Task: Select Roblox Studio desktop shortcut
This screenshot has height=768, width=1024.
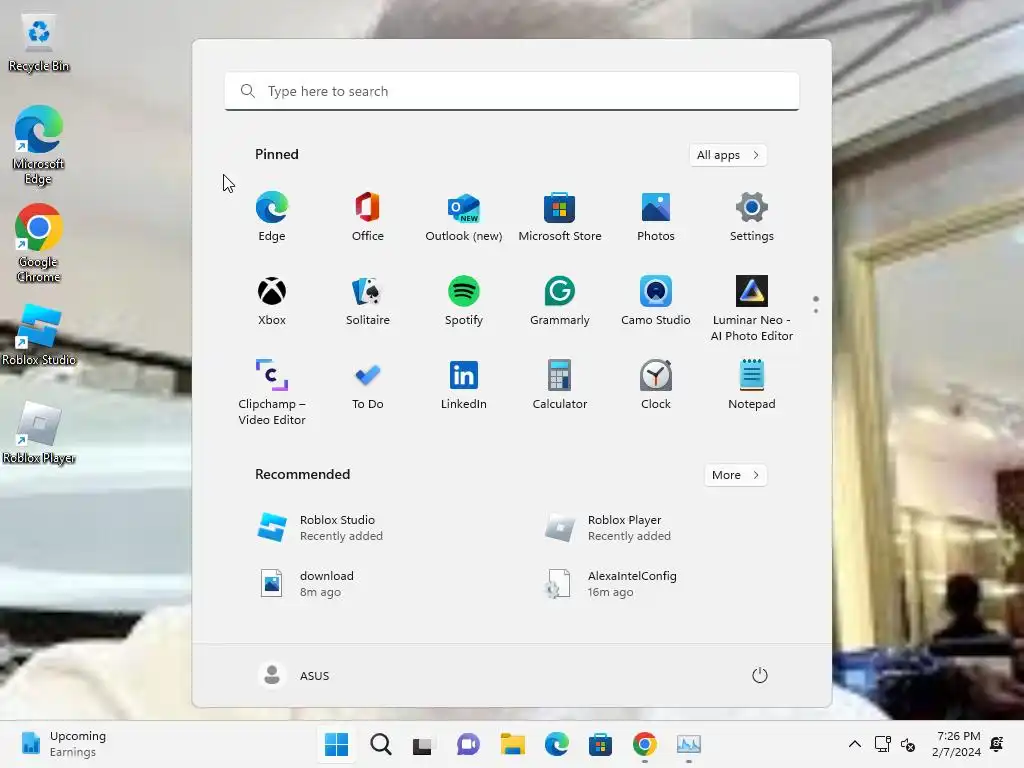Action: [x=39, y=334]
